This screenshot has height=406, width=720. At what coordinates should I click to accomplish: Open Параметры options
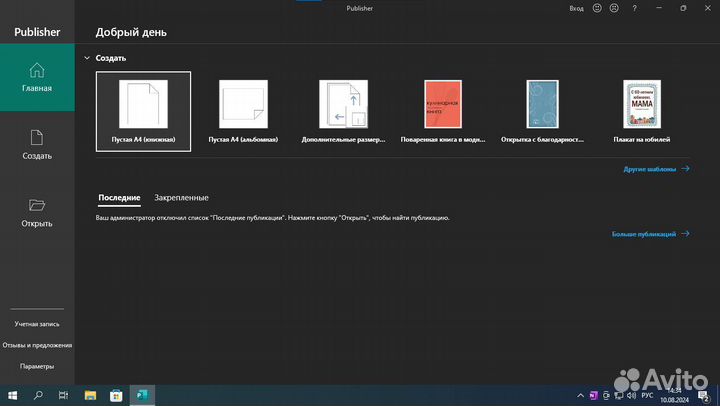(x=37, y=367)
